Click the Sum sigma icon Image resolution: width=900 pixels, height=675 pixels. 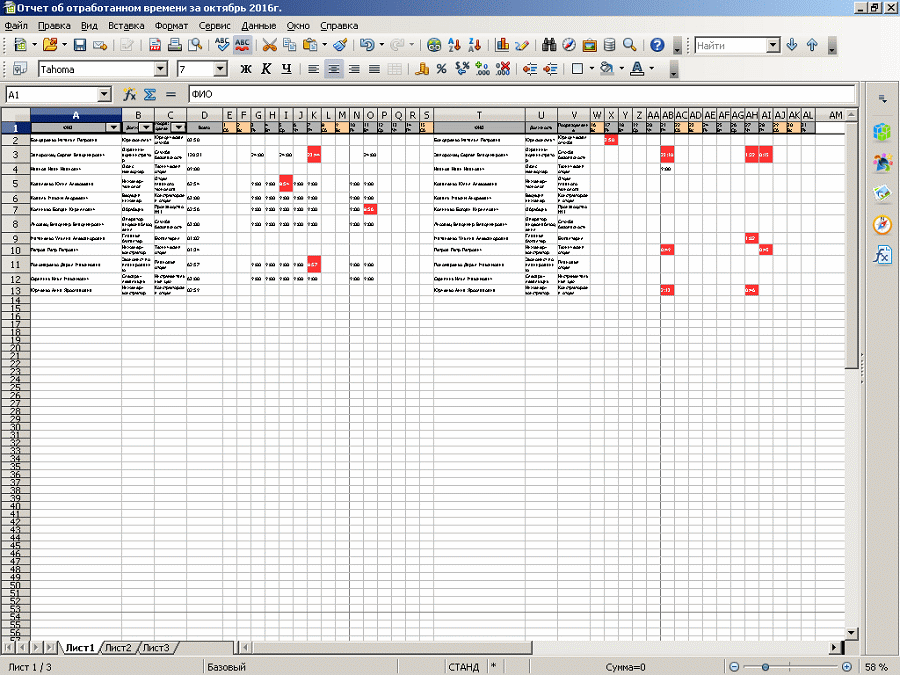(x=149, y=94)
